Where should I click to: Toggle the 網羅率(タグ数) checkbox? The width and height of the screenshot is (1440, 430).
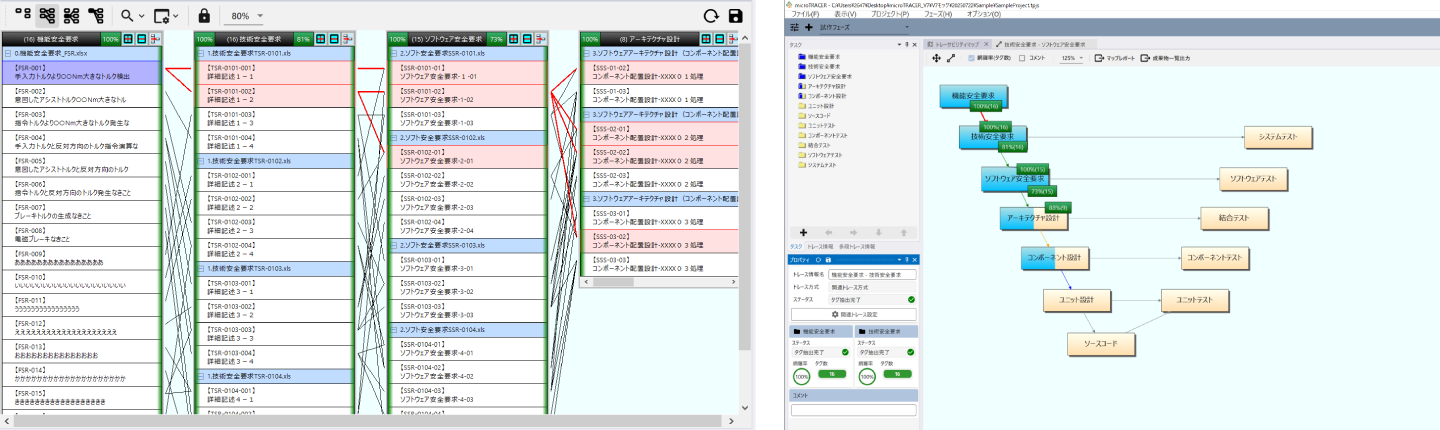tap(970, 59)
